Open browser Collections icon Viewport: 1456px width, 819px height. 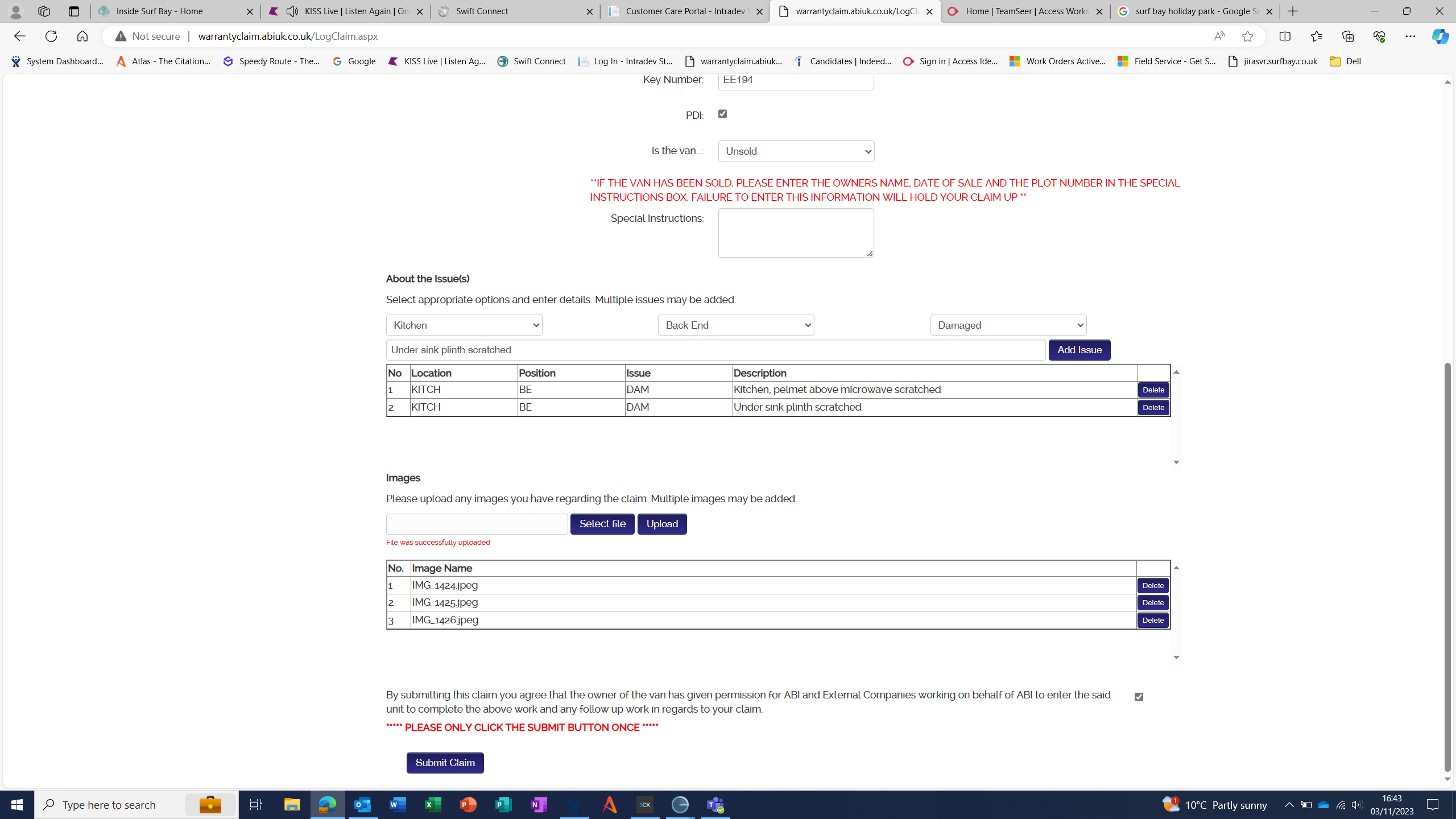pyautogui.click(x=1348, y=36)
